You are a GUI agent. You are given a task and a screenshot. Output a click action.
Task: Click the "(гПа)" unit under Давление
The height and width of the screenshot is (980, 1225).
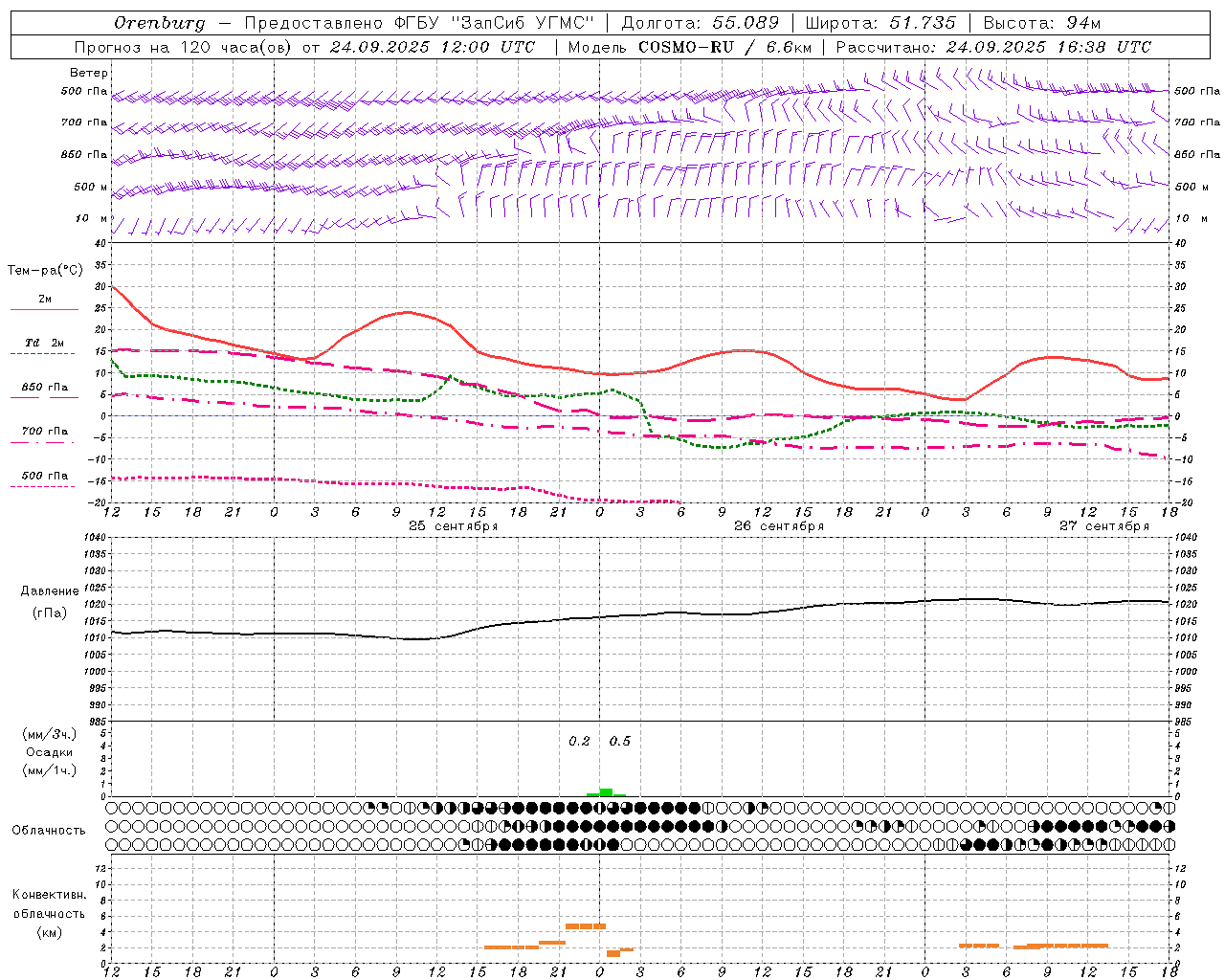[50, 613]
